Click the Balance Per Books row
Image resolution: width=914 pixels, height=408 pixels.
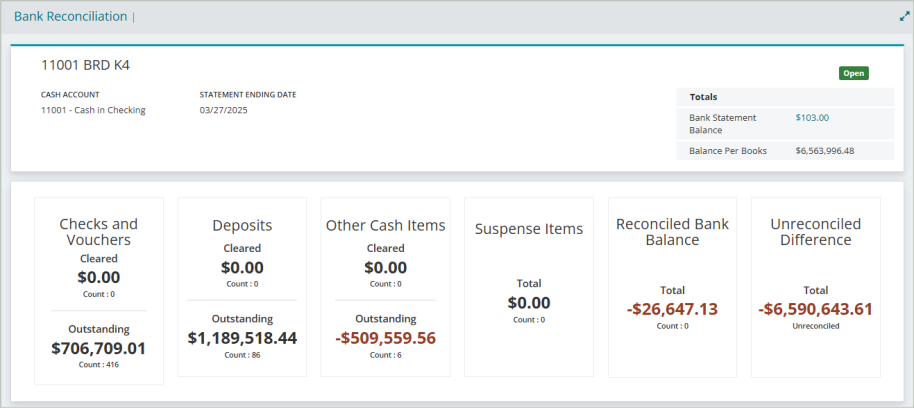[x=785, y=151]
